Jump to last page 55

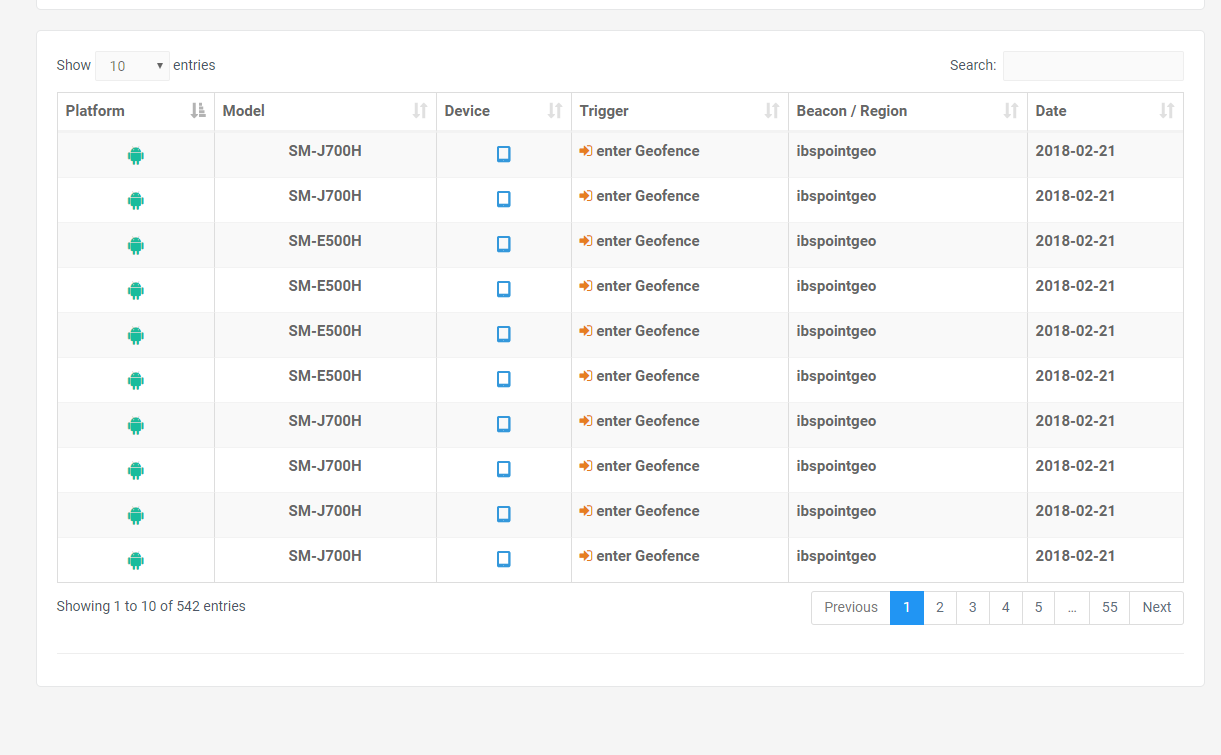[x=1110, y=608]
